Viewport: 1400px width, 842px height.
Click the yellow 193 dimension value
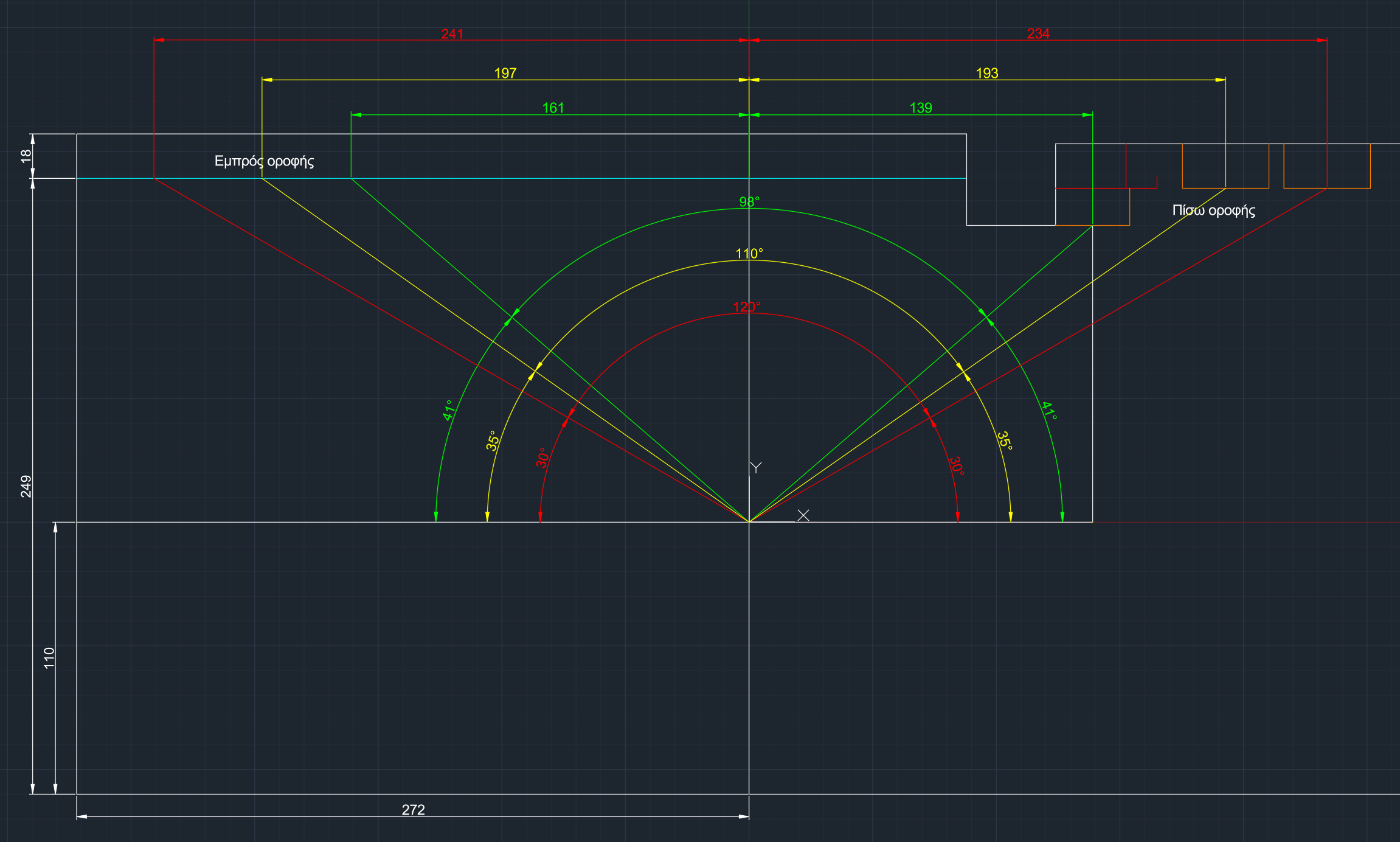tap(986, 74)
